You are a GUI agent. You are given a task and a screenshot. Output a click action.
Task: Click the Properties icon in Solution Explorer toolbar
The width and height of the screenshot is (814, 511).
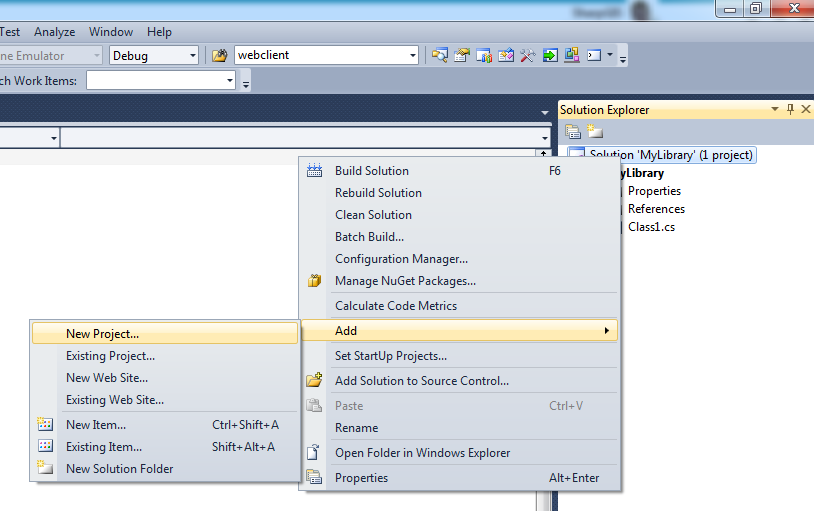click(573, 132)
